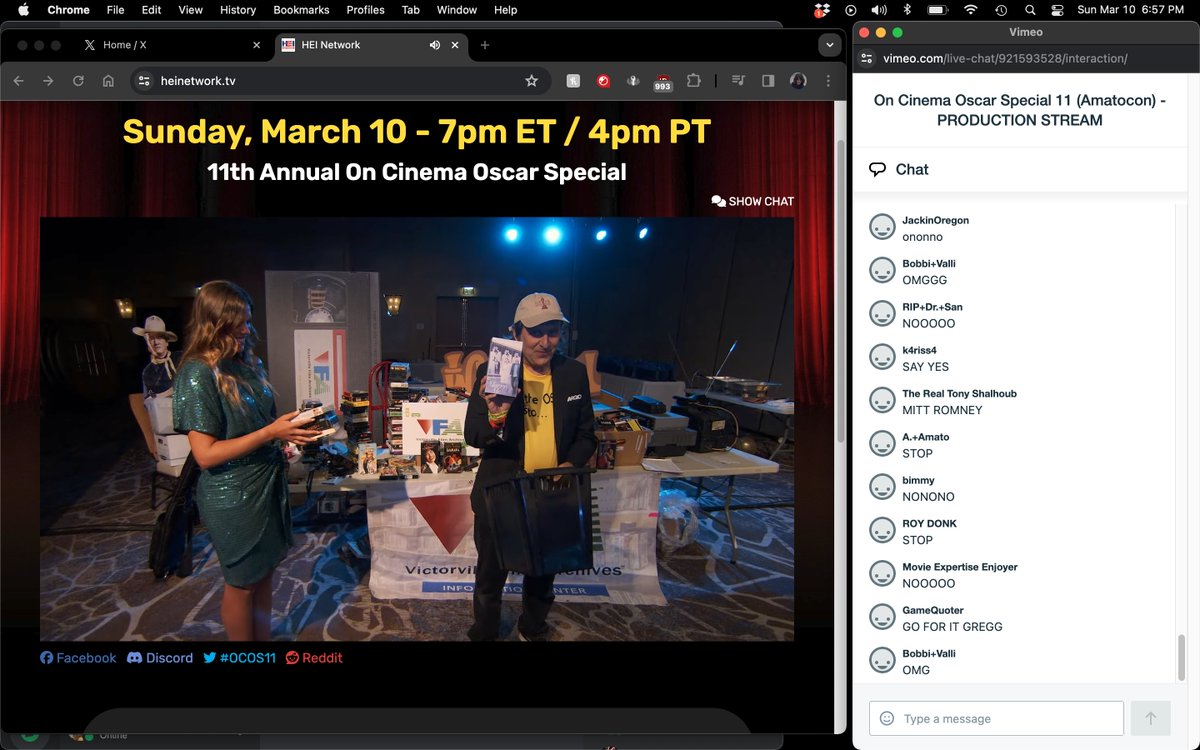Viewport: 1200px width, 750px height.
Task: Click the extension with 993 badge
Action: (662, 82)
